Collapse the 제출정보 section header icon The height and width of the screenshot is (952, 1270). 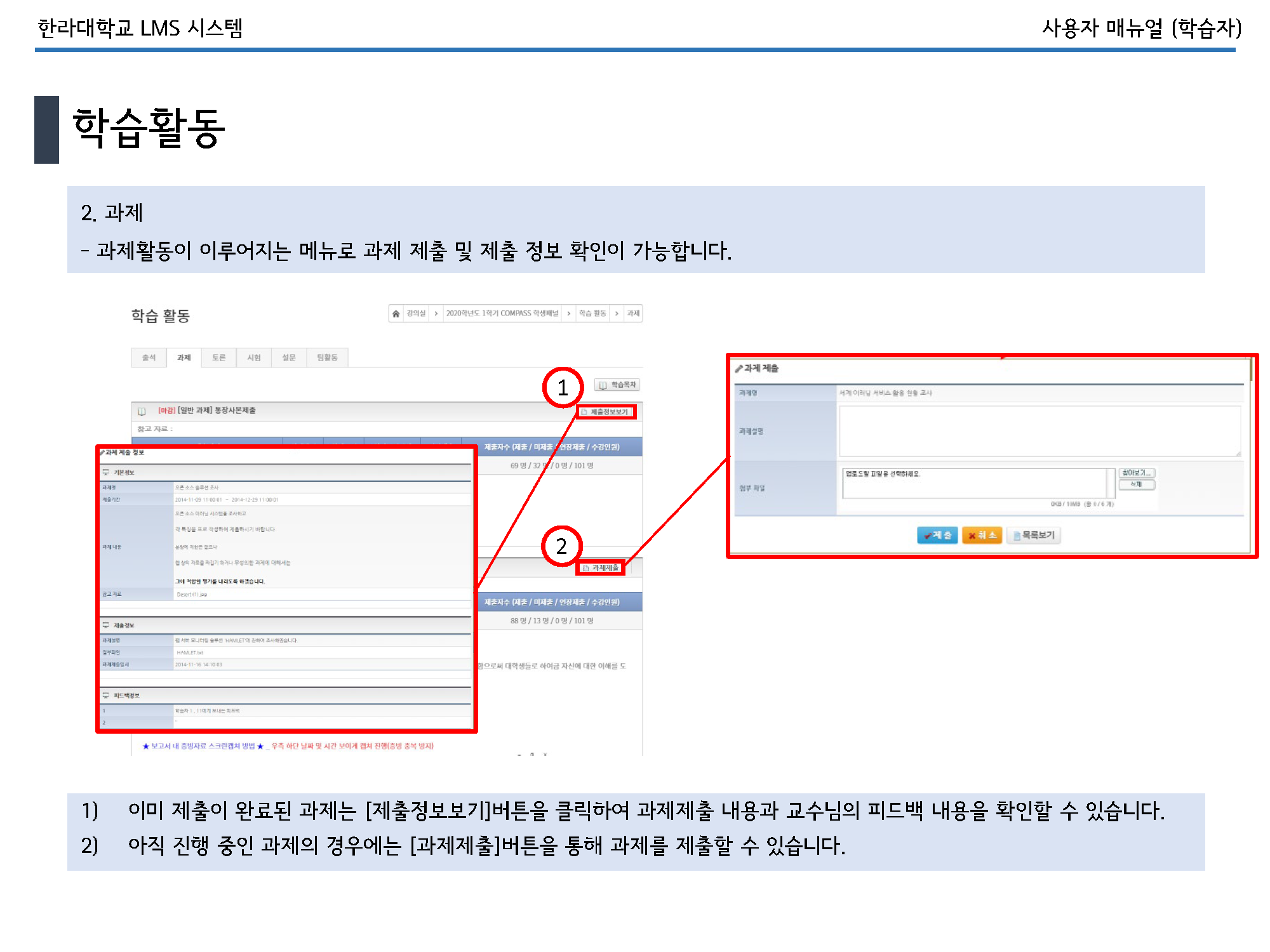[106, 625]
